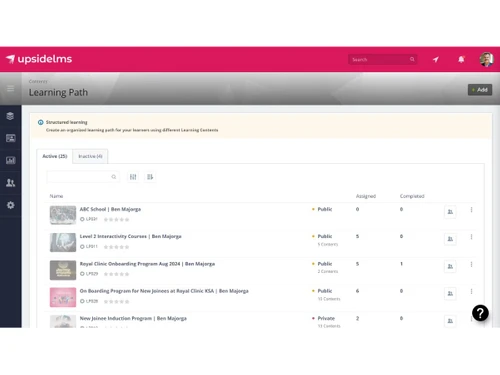This screenshot has height=375, width=500.
Task: Rate ABC School with the star rating
Action: (x=116, y=219)
